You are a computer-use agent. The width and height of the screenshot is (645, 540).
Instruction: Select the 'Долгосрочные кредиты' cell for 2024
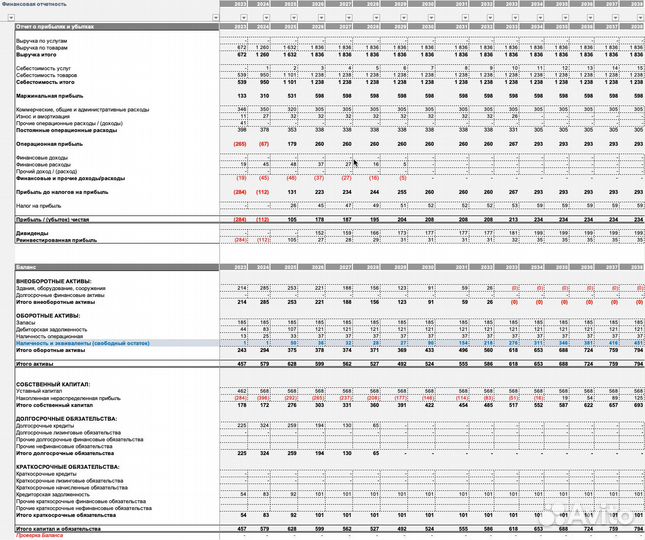(x=262, y=425)
